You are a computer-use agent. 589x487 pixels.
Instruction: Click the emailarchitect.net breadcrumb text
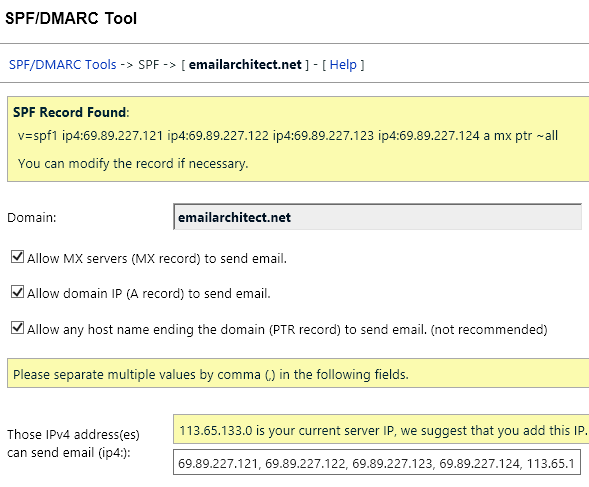[245, 65]
